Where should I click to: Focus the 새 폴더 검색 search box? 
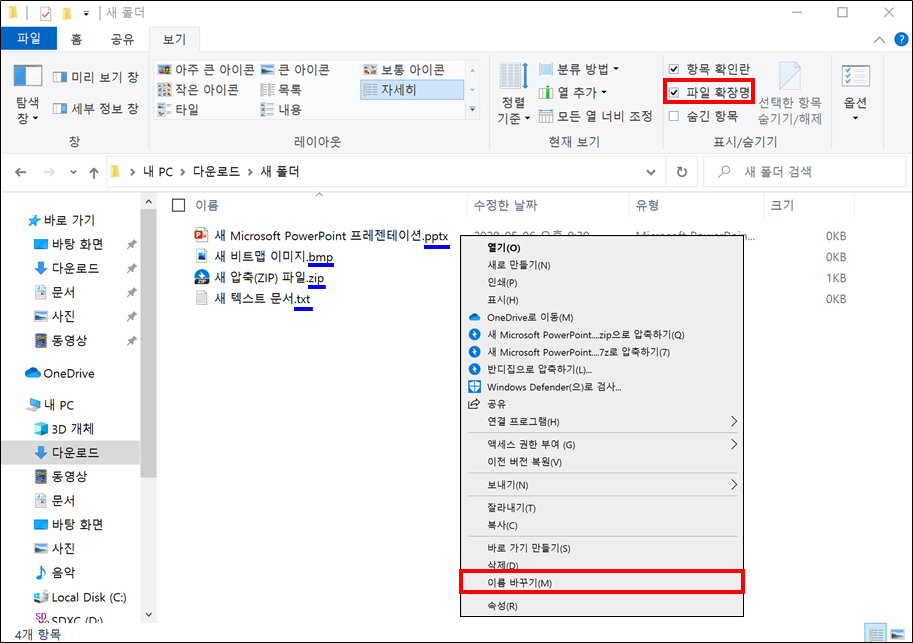804,172
